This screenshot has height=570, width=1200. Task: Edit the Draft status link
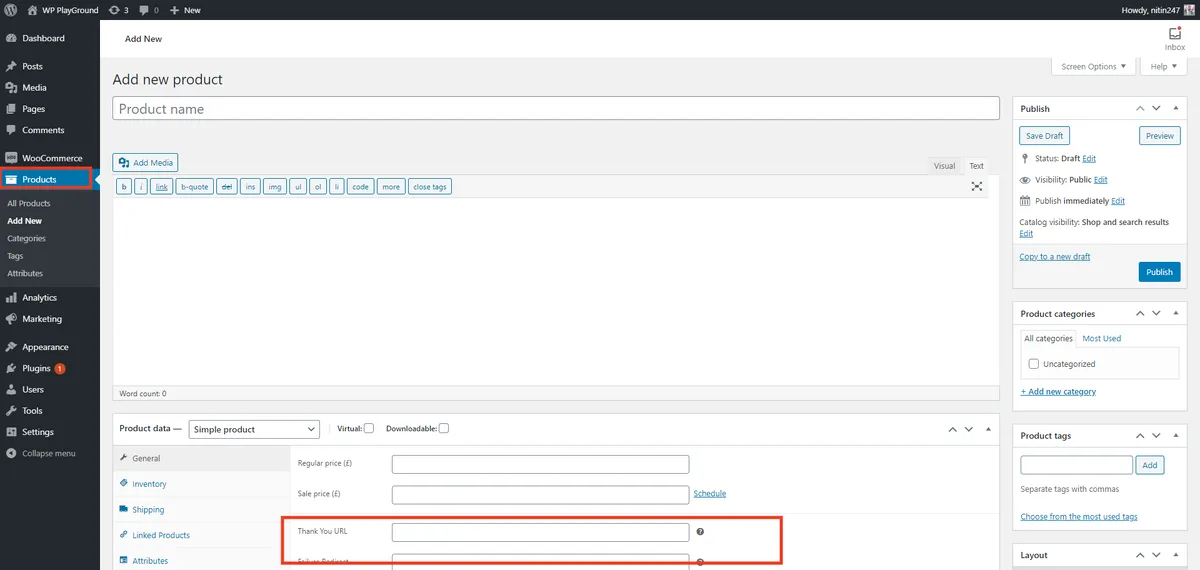[x=1089, y=159]
